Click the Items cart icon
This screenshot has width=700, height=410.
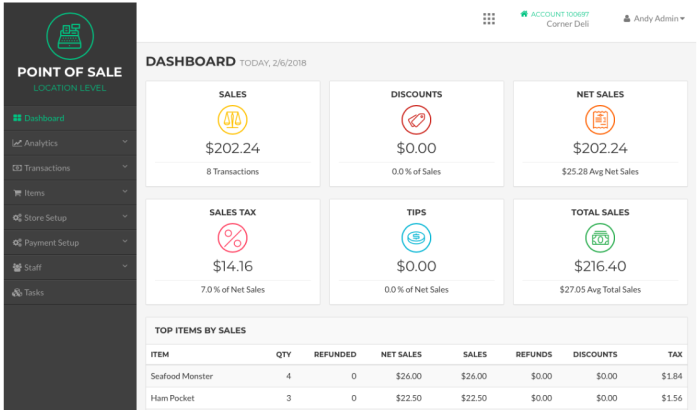[x=17, y=193]
